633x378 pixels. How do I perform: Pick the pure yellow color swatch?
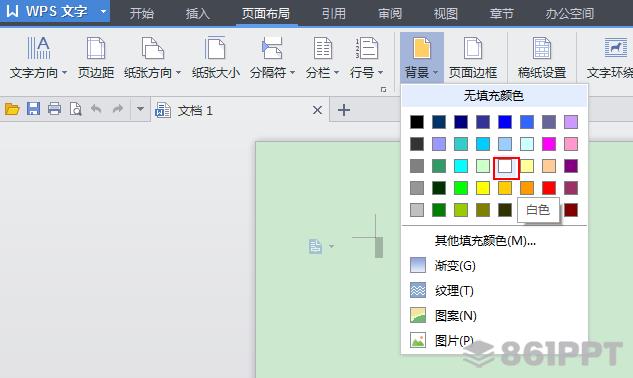483,188
